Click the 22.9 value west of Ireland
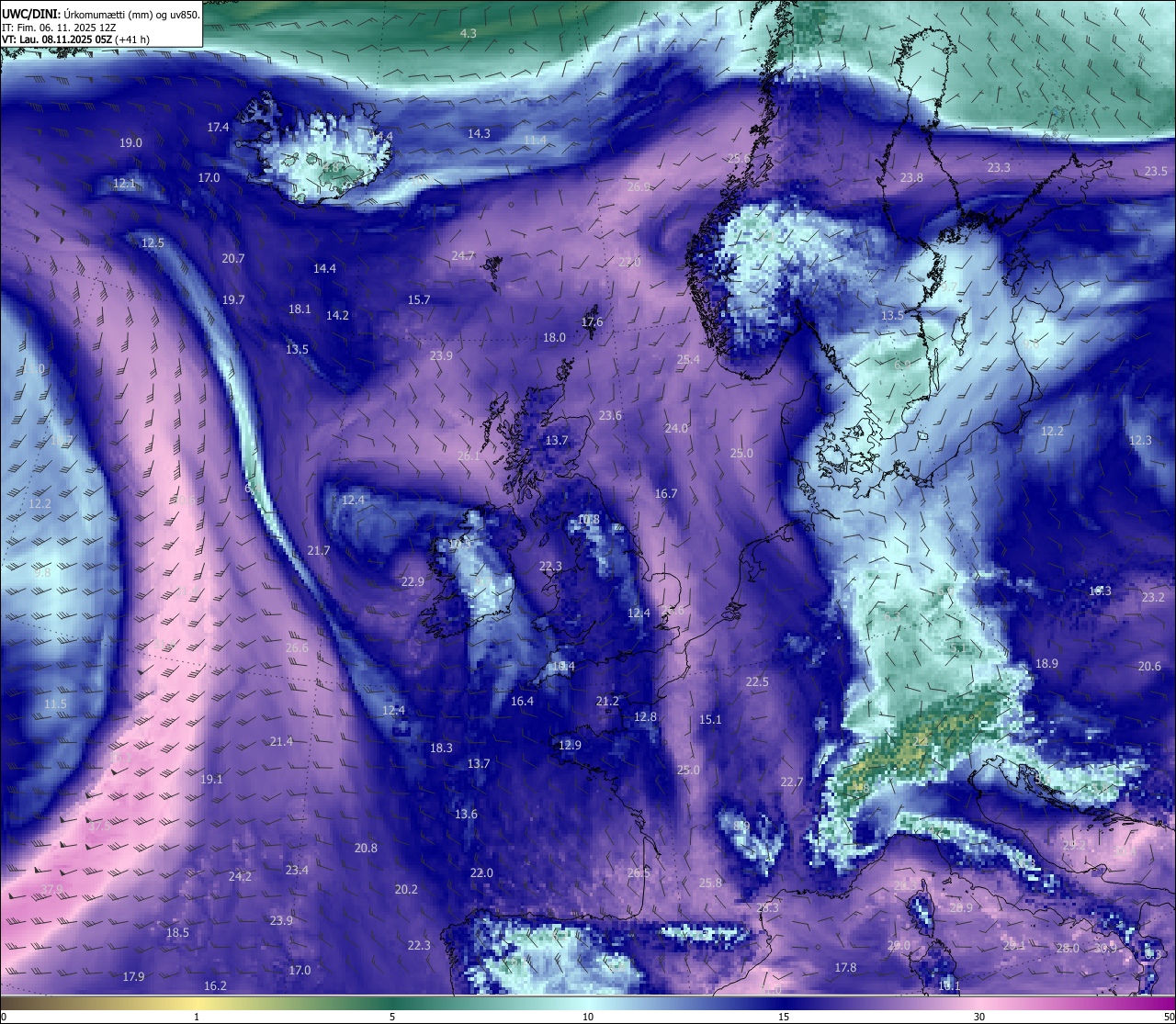The height and width of the screenshot is (1024, 1176). (413, 582)
